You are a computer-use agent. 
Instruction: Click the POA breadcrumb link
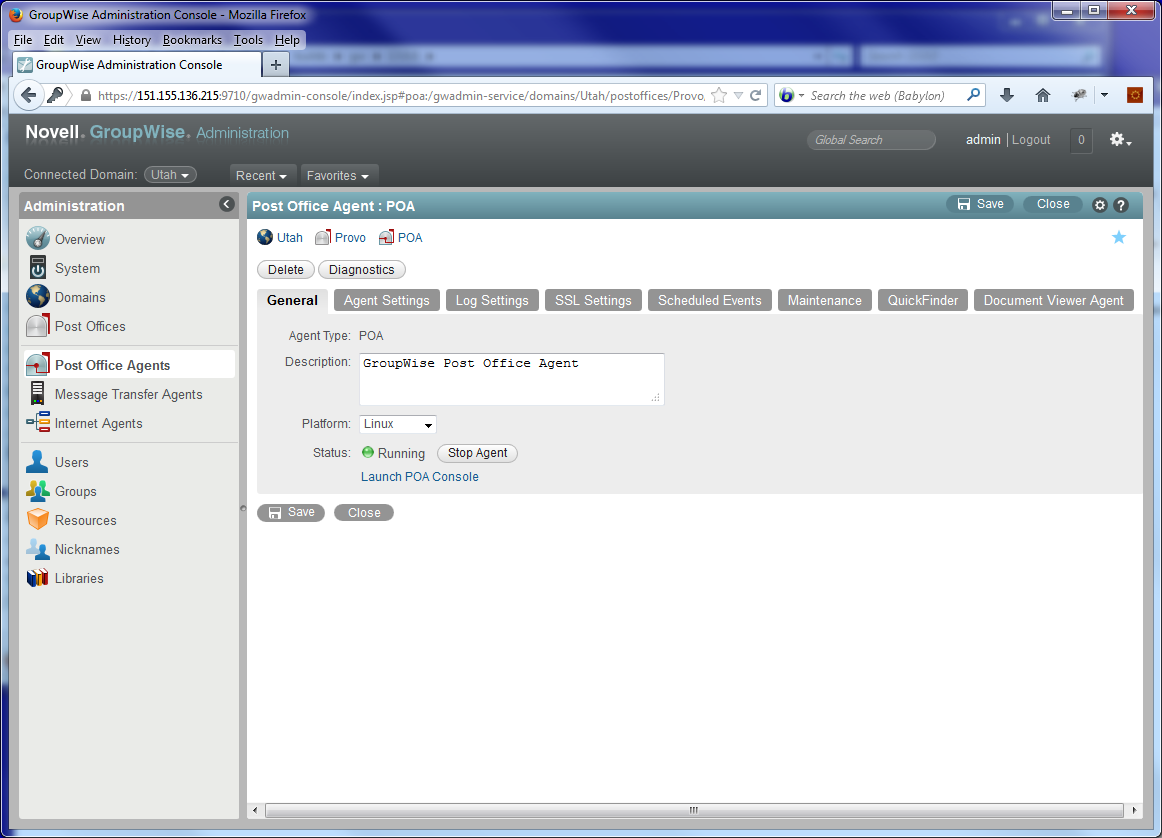(410, 237)
